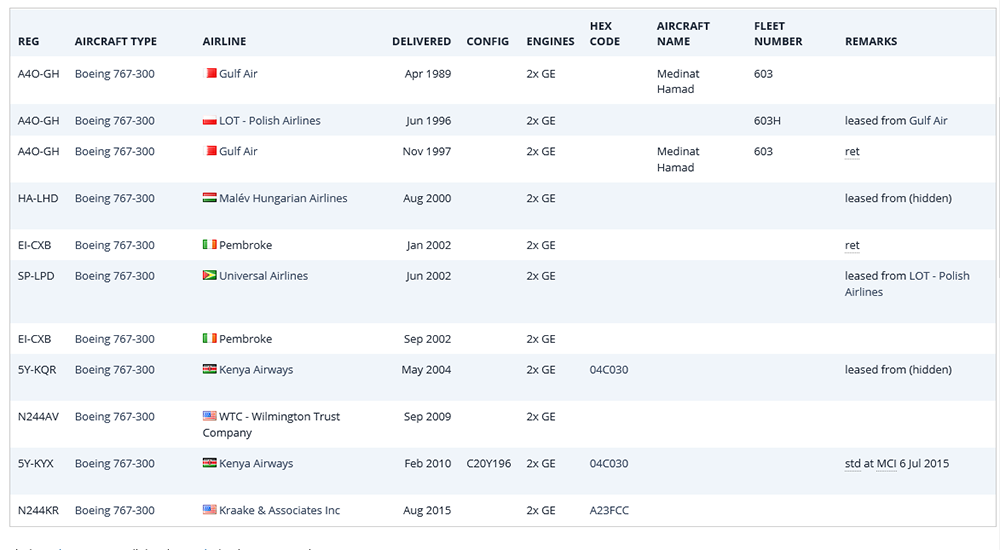
Task: Click Medinat Hamad name in Apr 1989 row
Action: (678, 81)
